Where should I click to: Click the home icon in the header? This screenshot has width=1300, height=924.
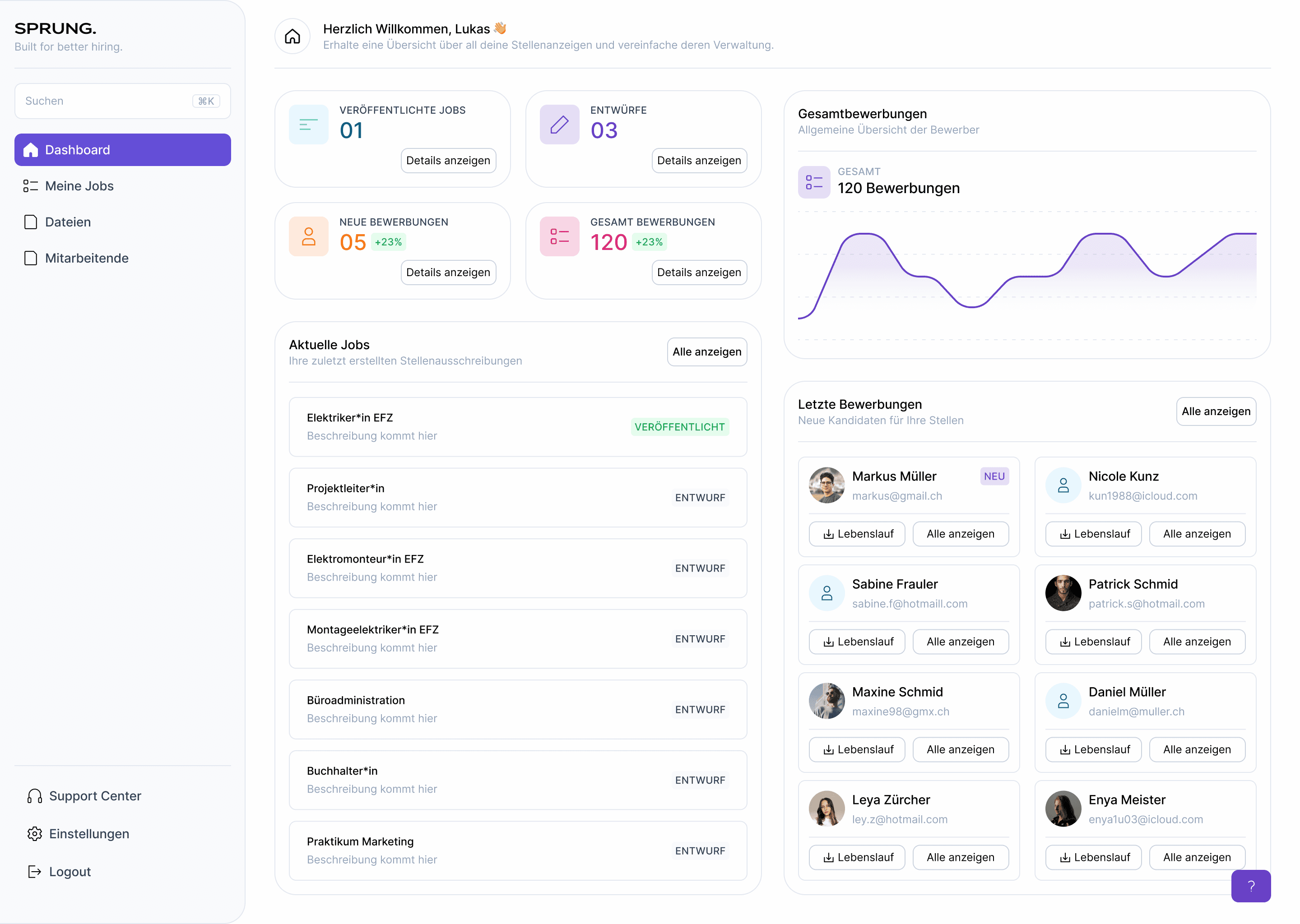click(x=292, y=37)
